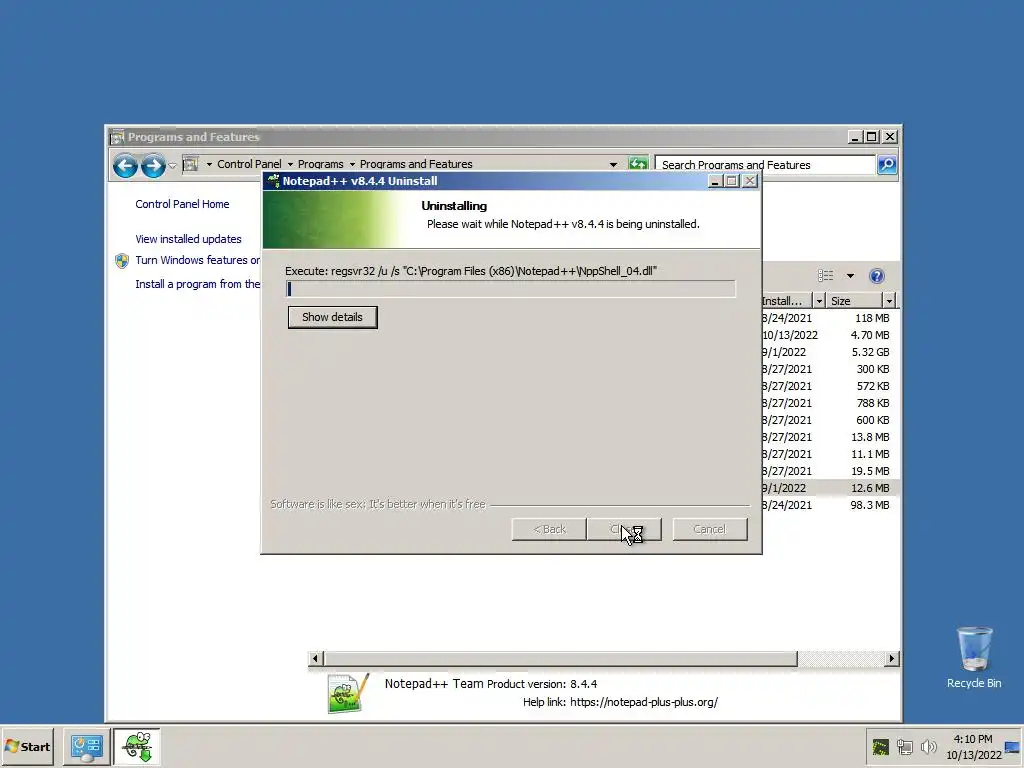The height and width of the screenshot is (768, 1024).
Task: Click the uninstall progress bar
Action: click(511, 289)
